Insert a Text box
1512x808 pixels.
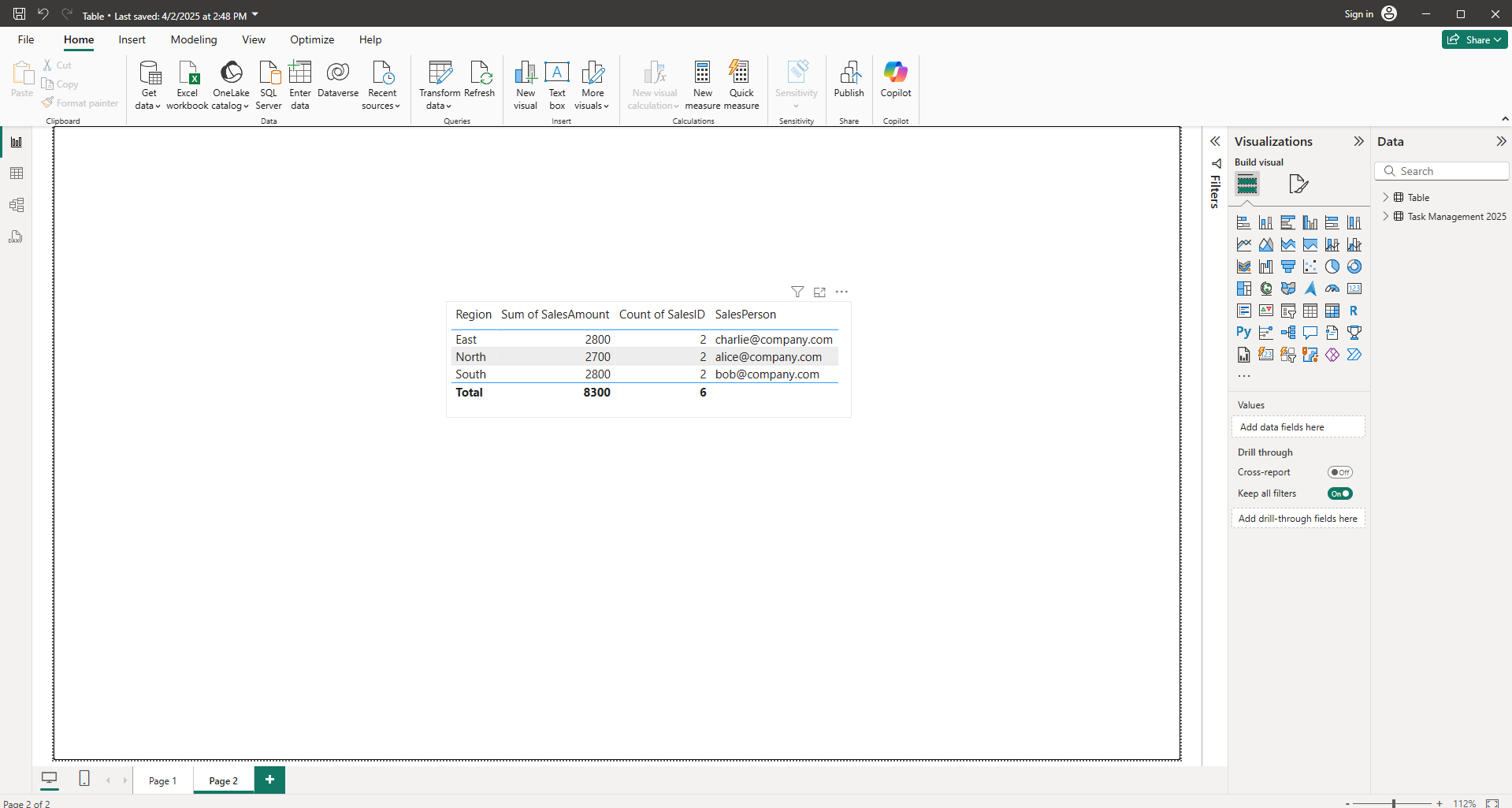coord(557,74)
